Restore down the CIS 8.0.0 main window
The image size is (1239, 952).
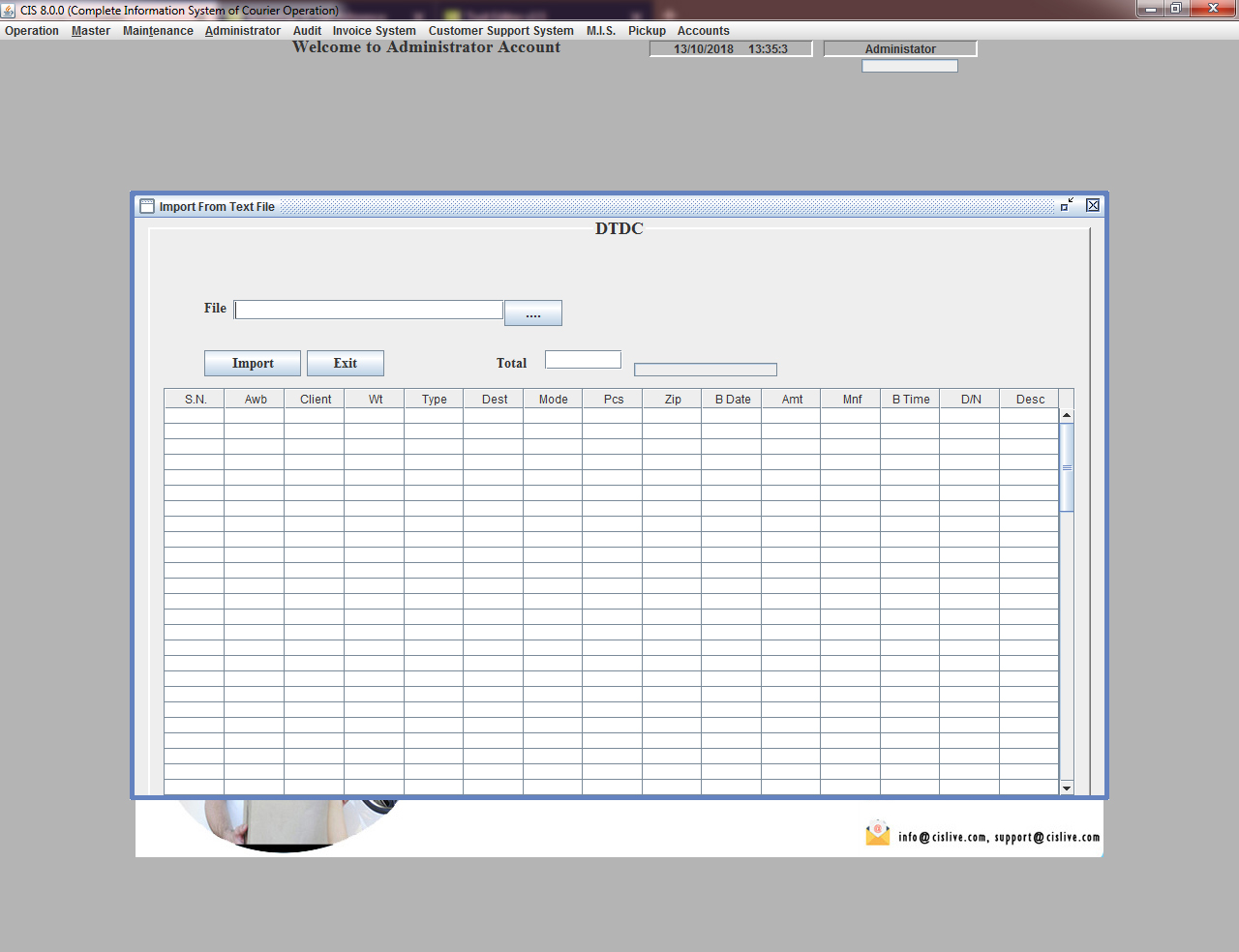(x=1175, y=9)
